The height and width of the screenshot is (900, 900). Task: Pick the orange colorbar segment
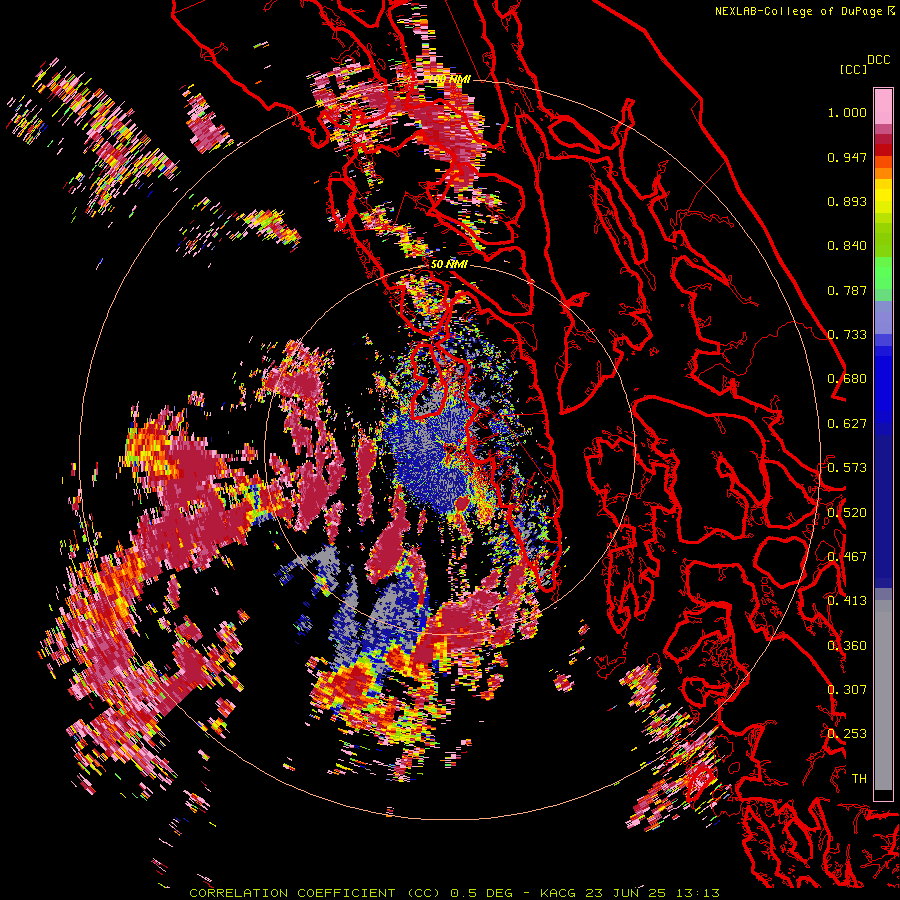tap(883, 173)
